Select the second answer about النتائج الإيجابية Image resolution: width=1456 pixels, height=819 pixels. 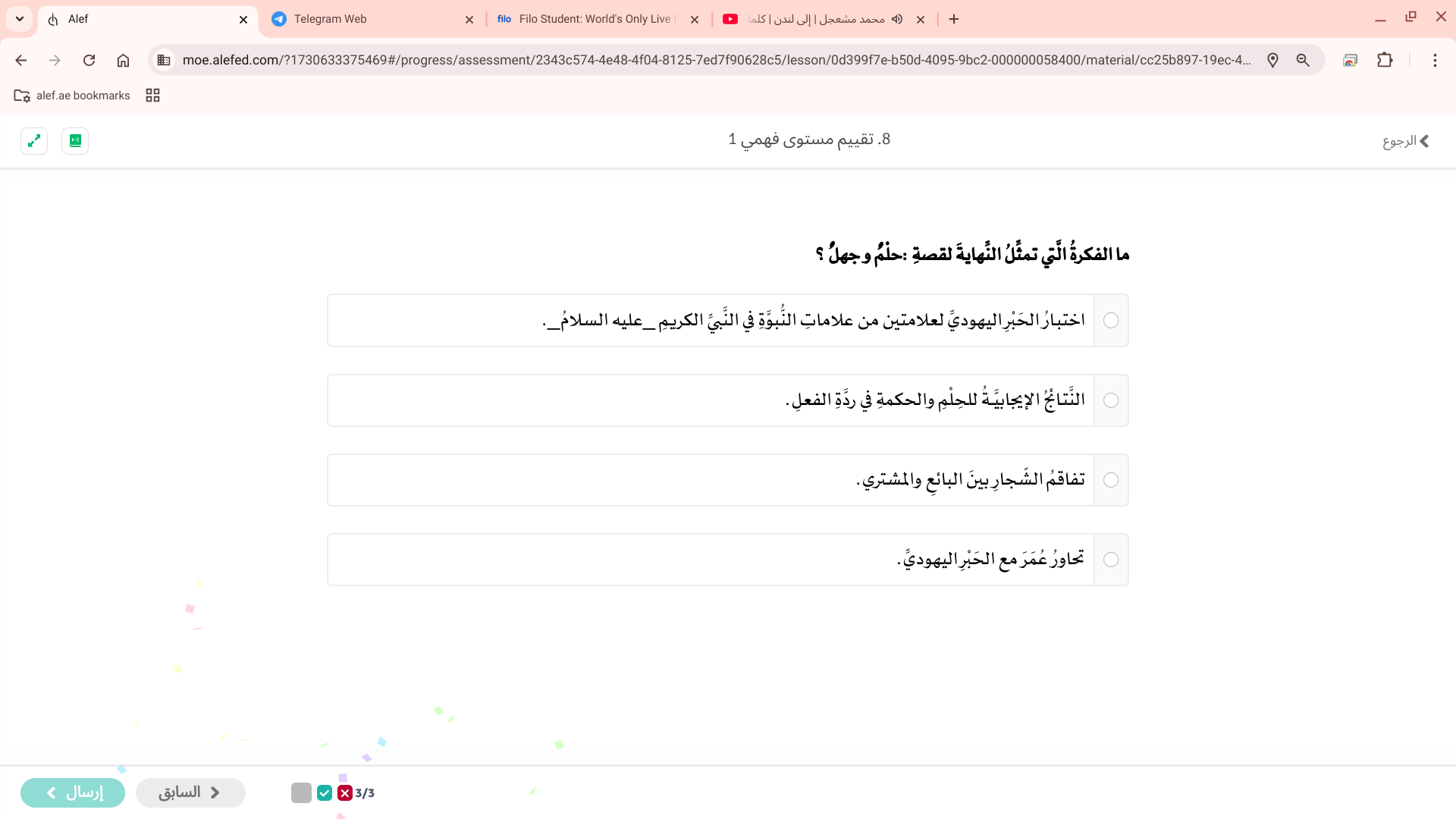pos(1111,400)
